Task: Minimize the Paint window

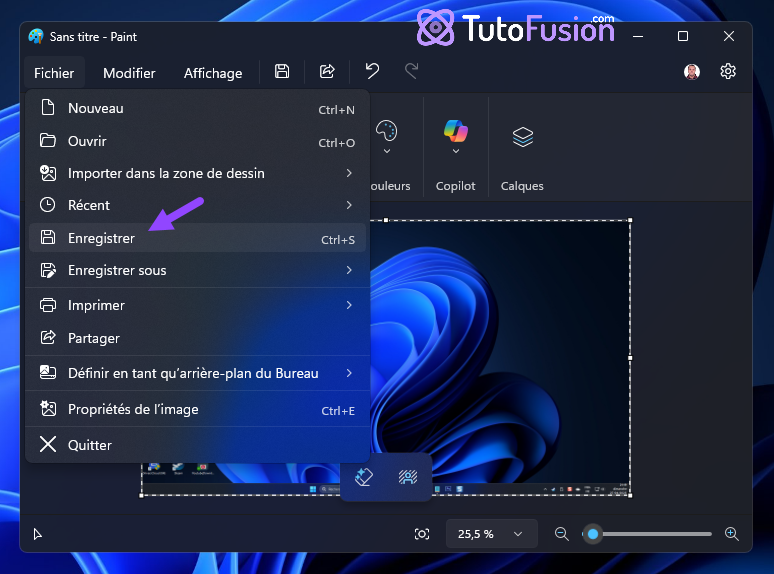Action: [x=638, y=37]
